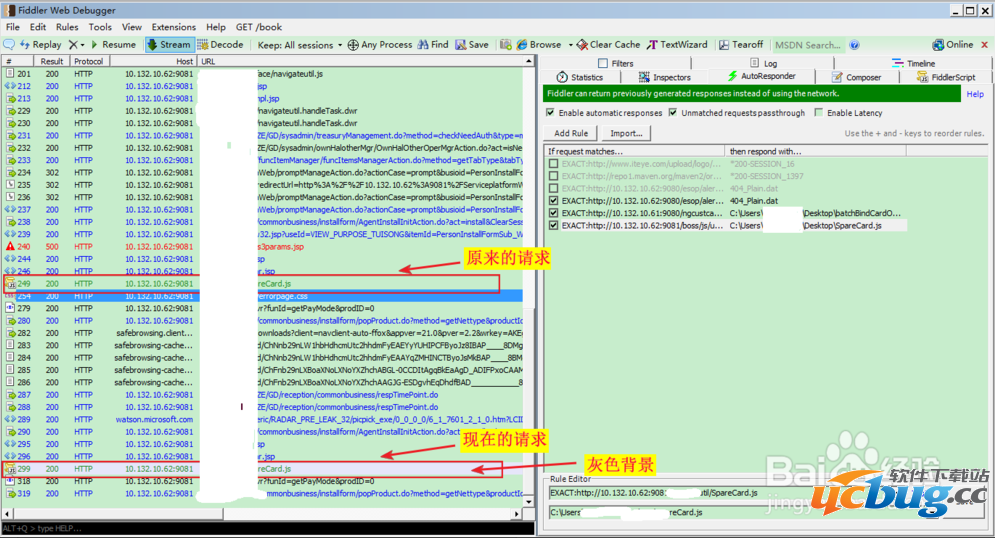Switch to the Timeline tab
The height and width of the screenshot is (538, 995).
pyautogui.click(x=913, y=63)
